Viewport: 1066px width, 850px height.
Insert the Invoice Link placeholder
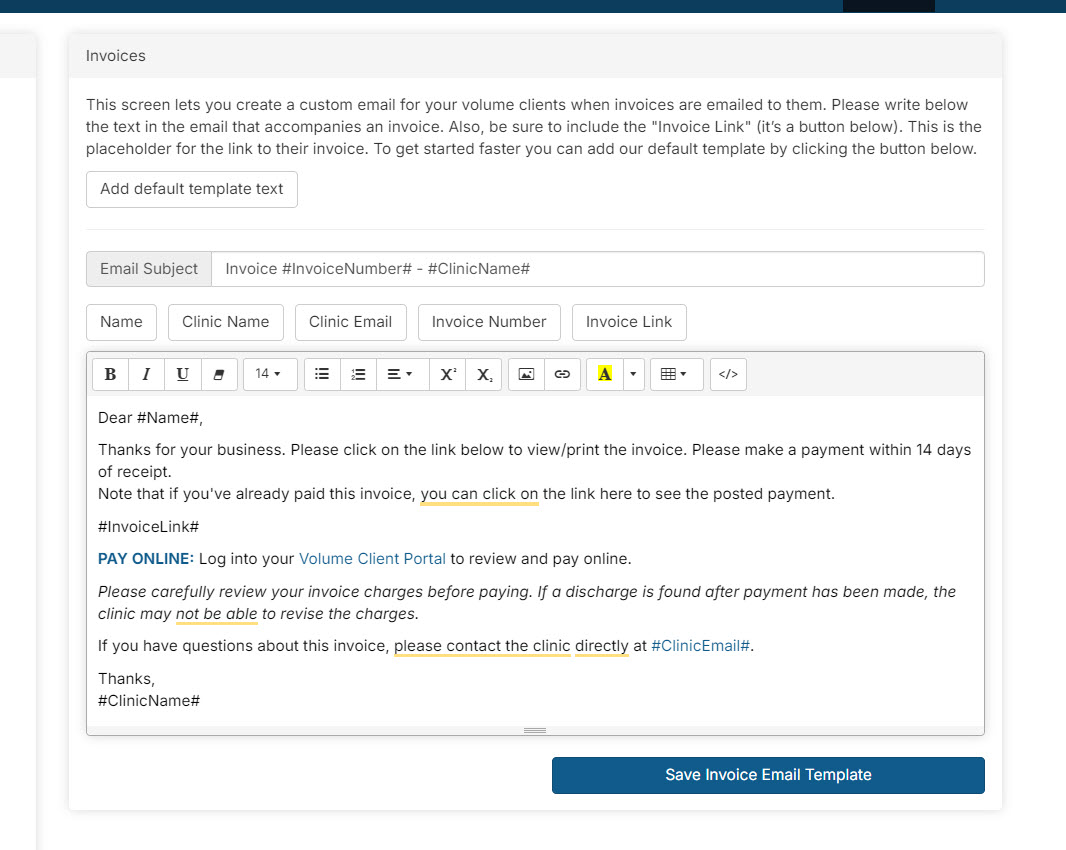[629, 322]
